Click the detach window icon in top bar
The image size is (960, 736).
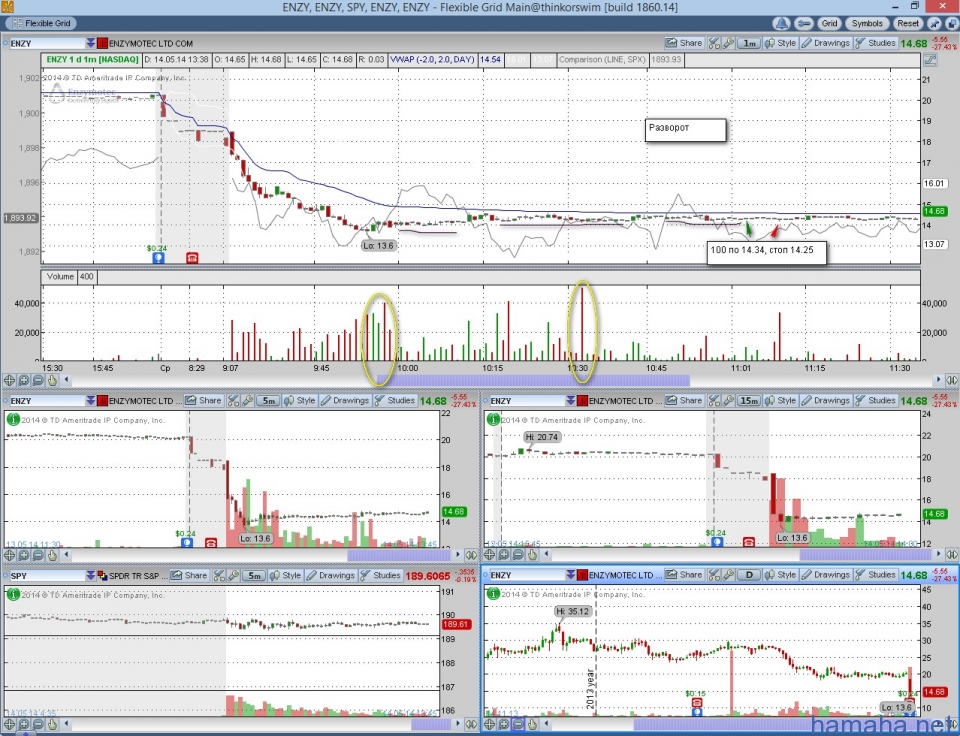952,23
